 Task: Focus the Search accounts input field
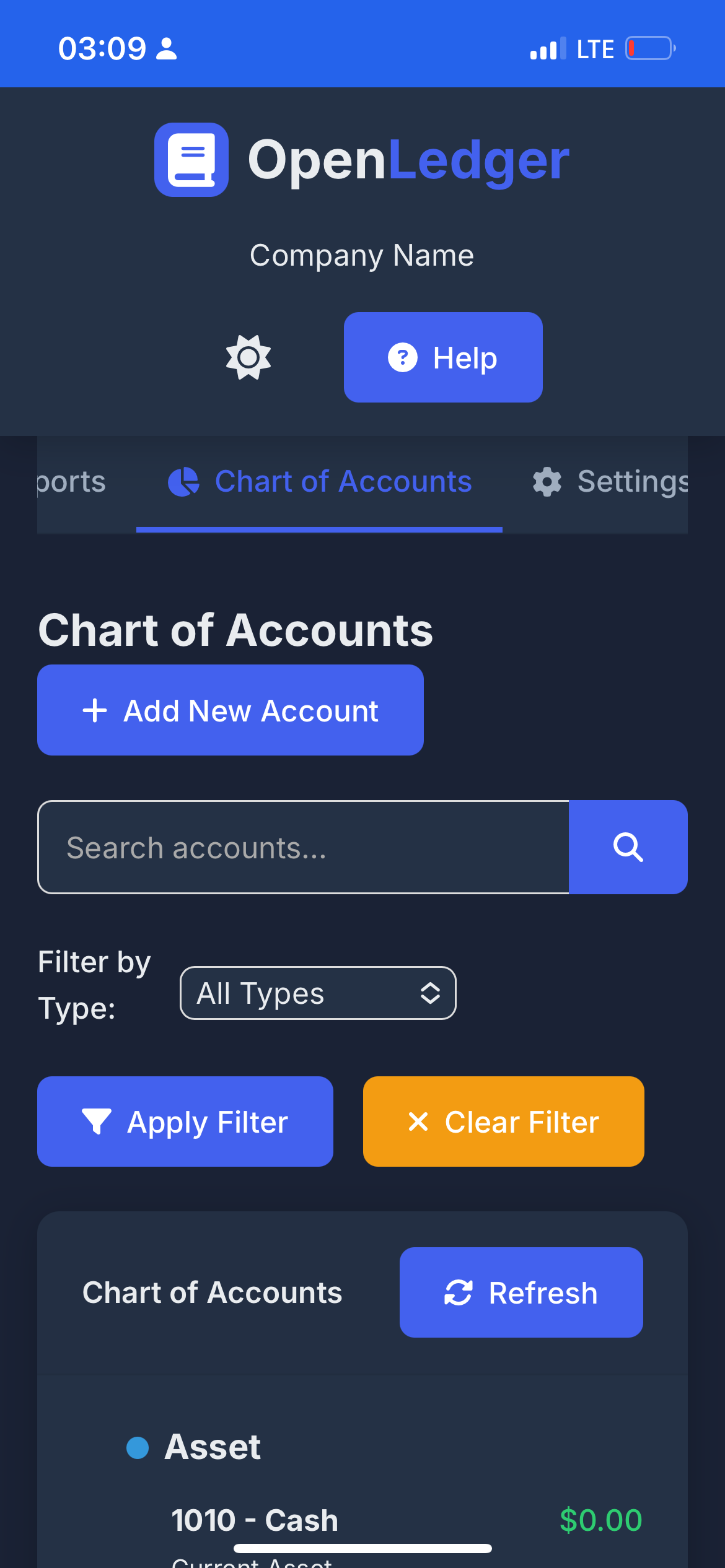coord(303,847)
